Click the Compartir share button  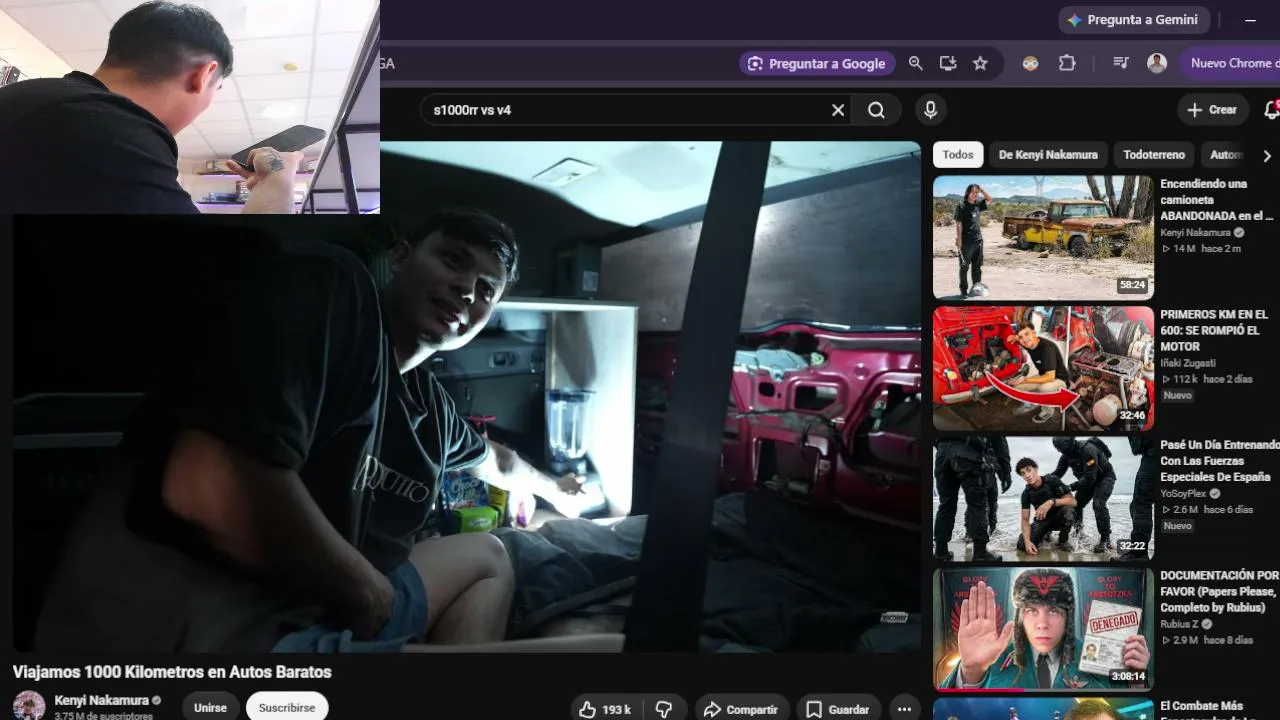pos(741,709)
